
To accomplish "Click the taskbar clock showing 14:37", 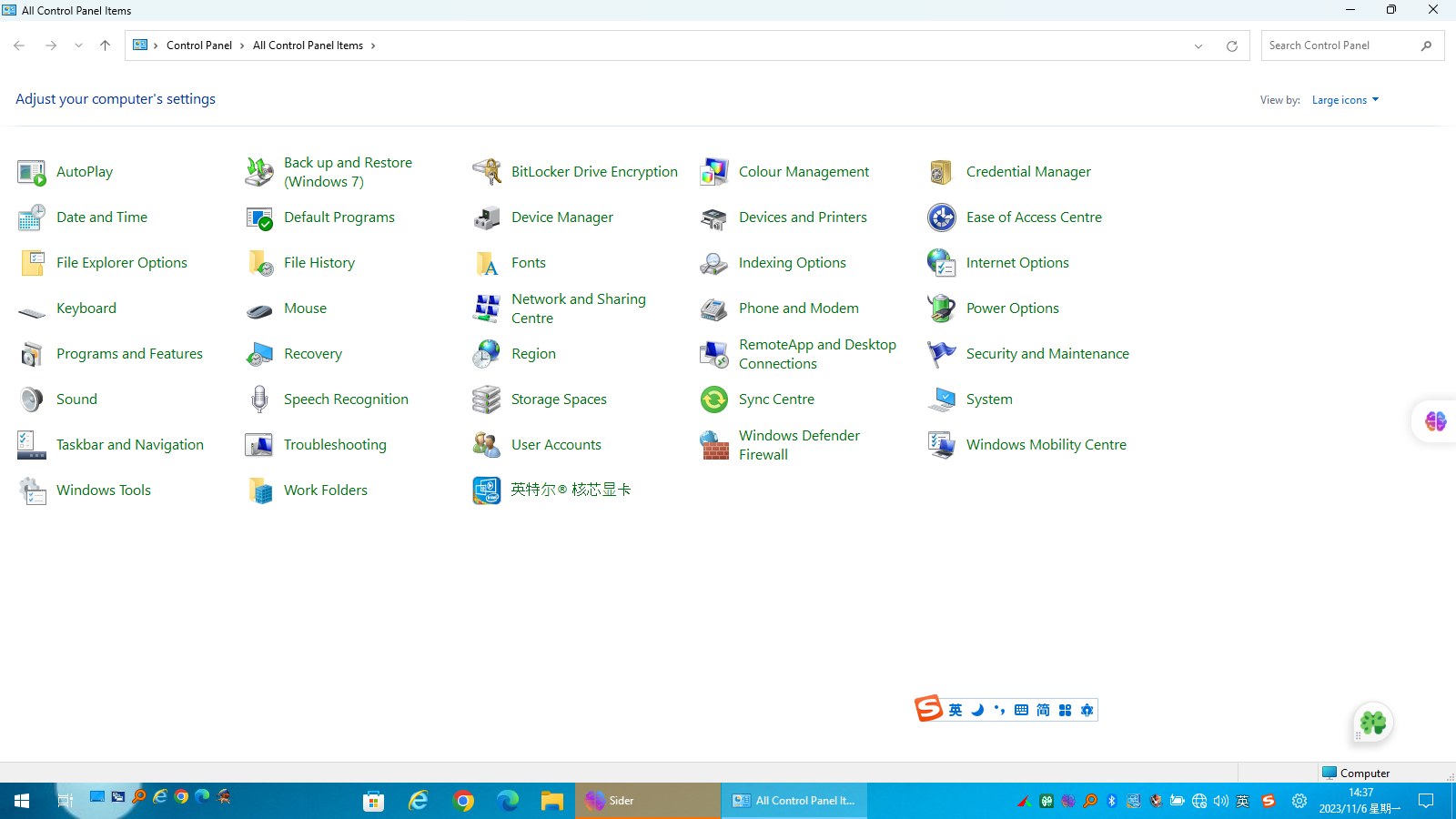I will pos(1360,801).
